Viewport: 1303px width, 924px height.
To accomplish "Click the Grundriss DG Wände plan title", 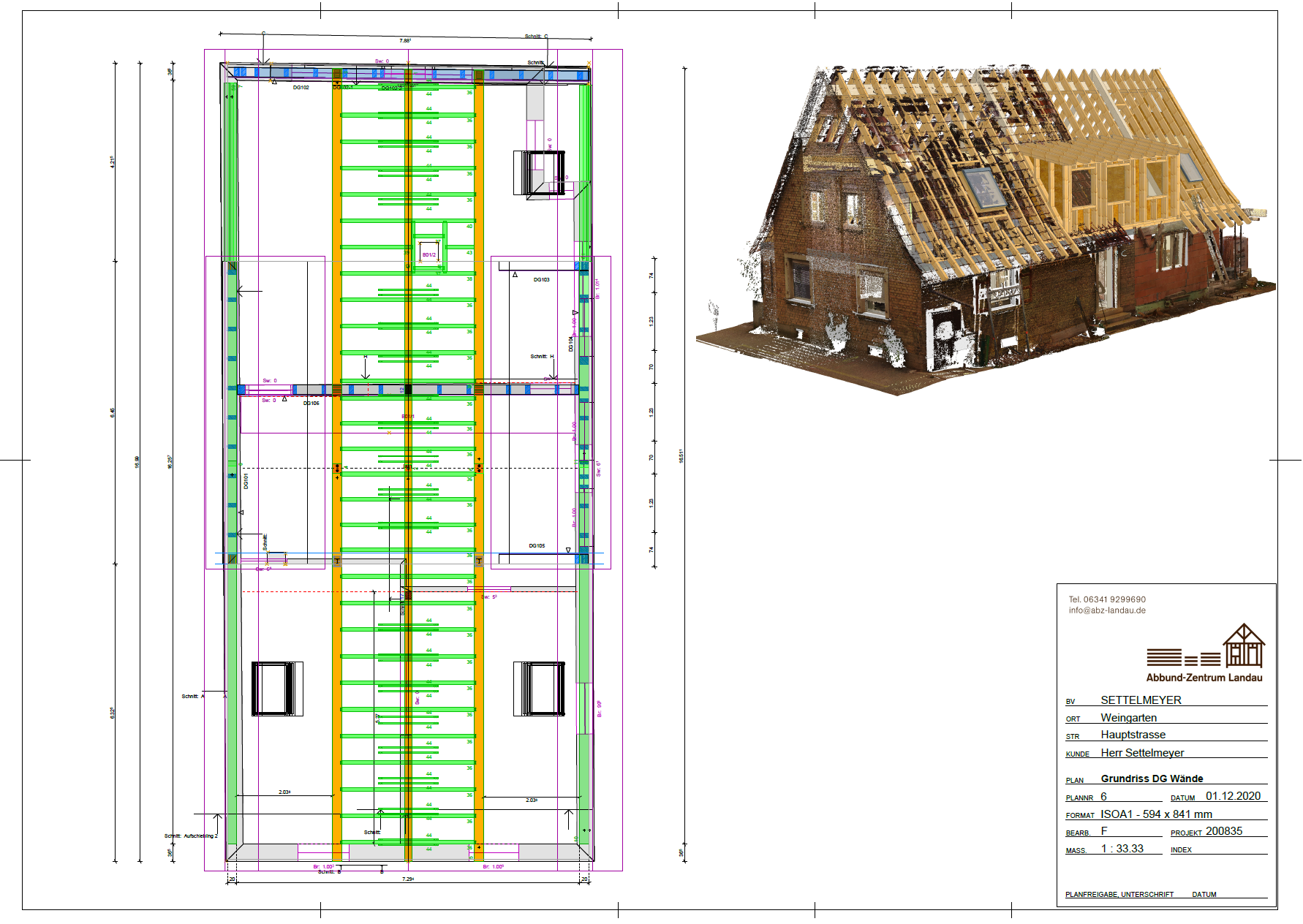I will coord(1152,779).
